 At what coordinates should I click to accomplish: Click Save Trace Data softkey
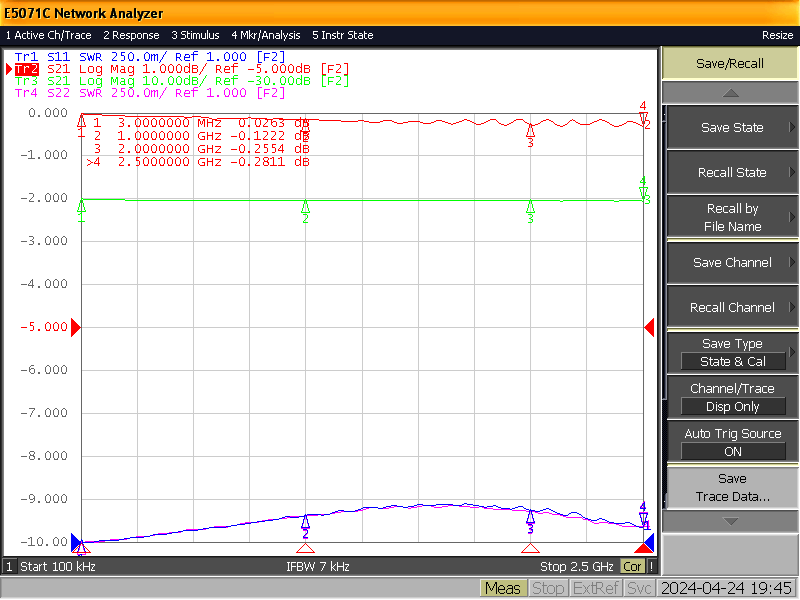(732, 487)
